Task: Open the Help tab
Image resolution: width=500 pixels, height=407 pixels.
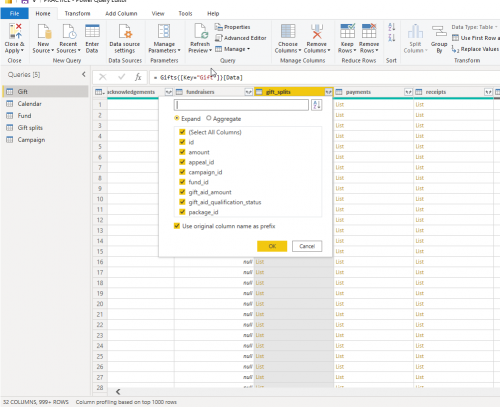Action: 213,13
